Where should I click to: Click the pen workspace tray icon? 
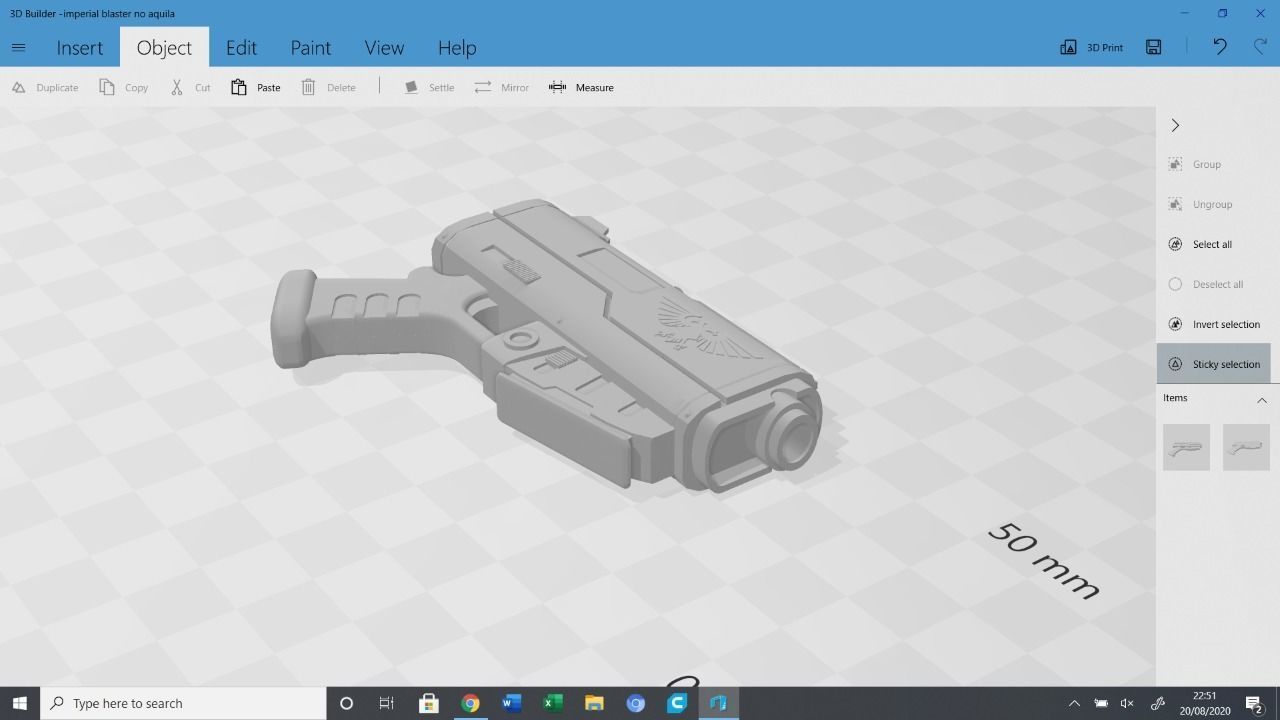coord(1157,703)
